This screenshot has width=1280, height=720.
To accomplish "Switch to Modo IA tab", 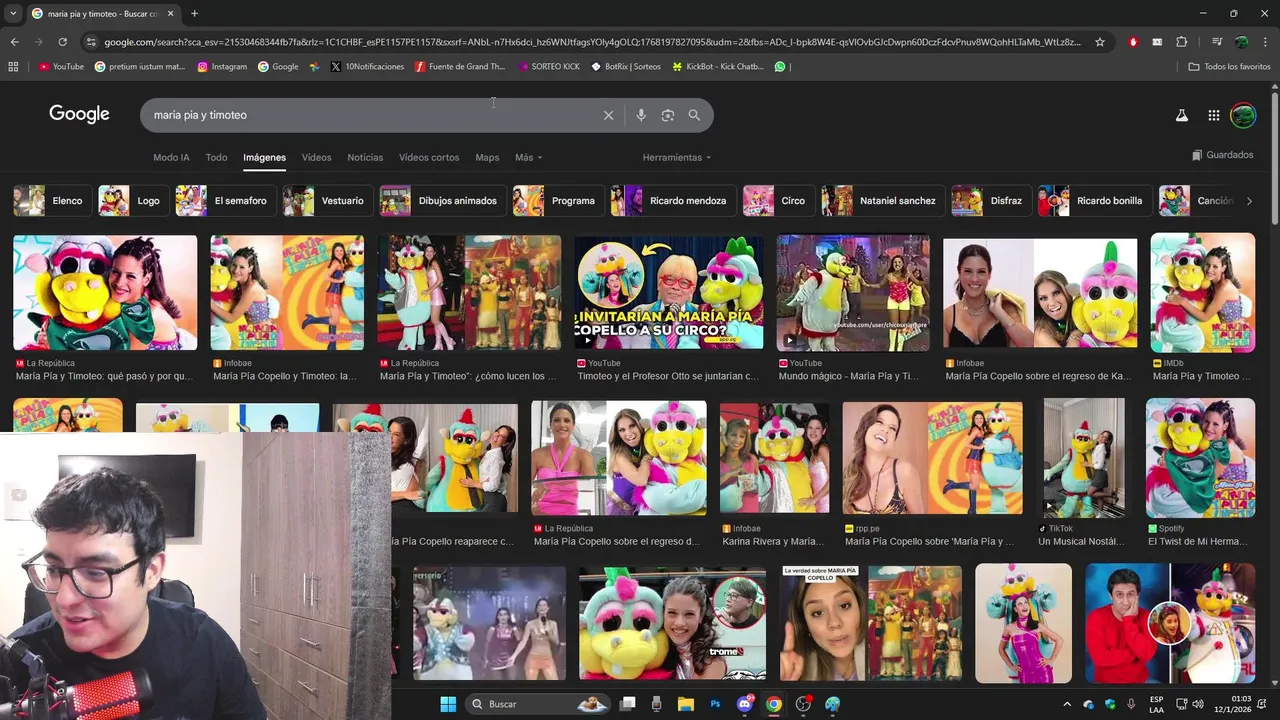I will point(171,157).
